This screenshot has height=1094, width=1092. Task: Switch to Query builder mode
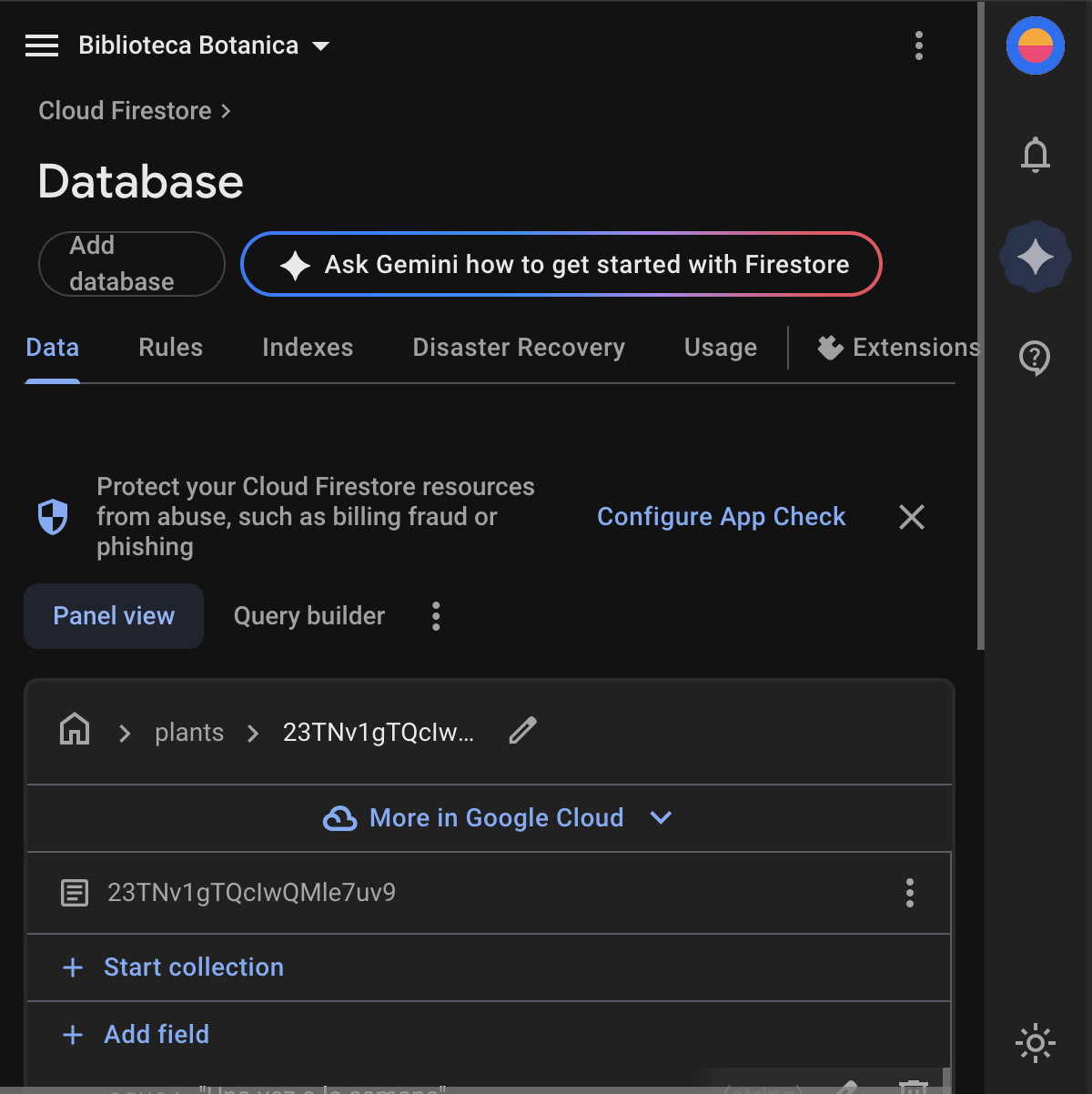(308, 616)
